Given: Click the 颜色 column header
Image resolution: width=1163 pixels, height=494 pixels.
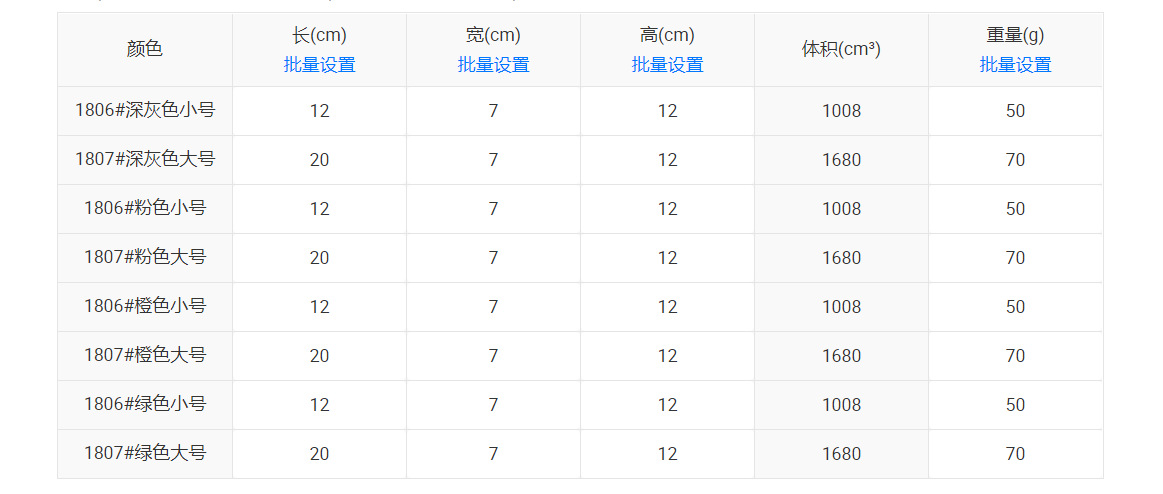Looking at the screenshot, I should click(x=145, y=49).
